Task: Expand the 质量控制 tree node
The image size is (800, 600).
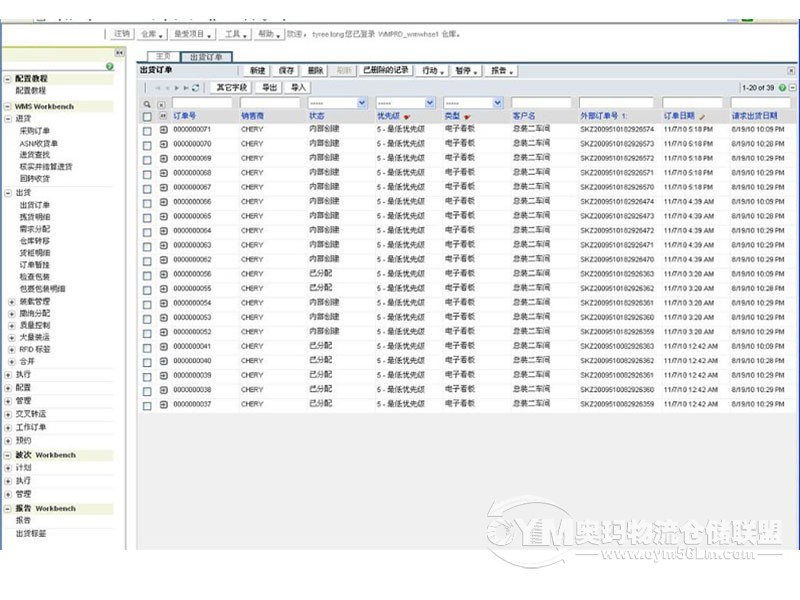Action: 12,326
